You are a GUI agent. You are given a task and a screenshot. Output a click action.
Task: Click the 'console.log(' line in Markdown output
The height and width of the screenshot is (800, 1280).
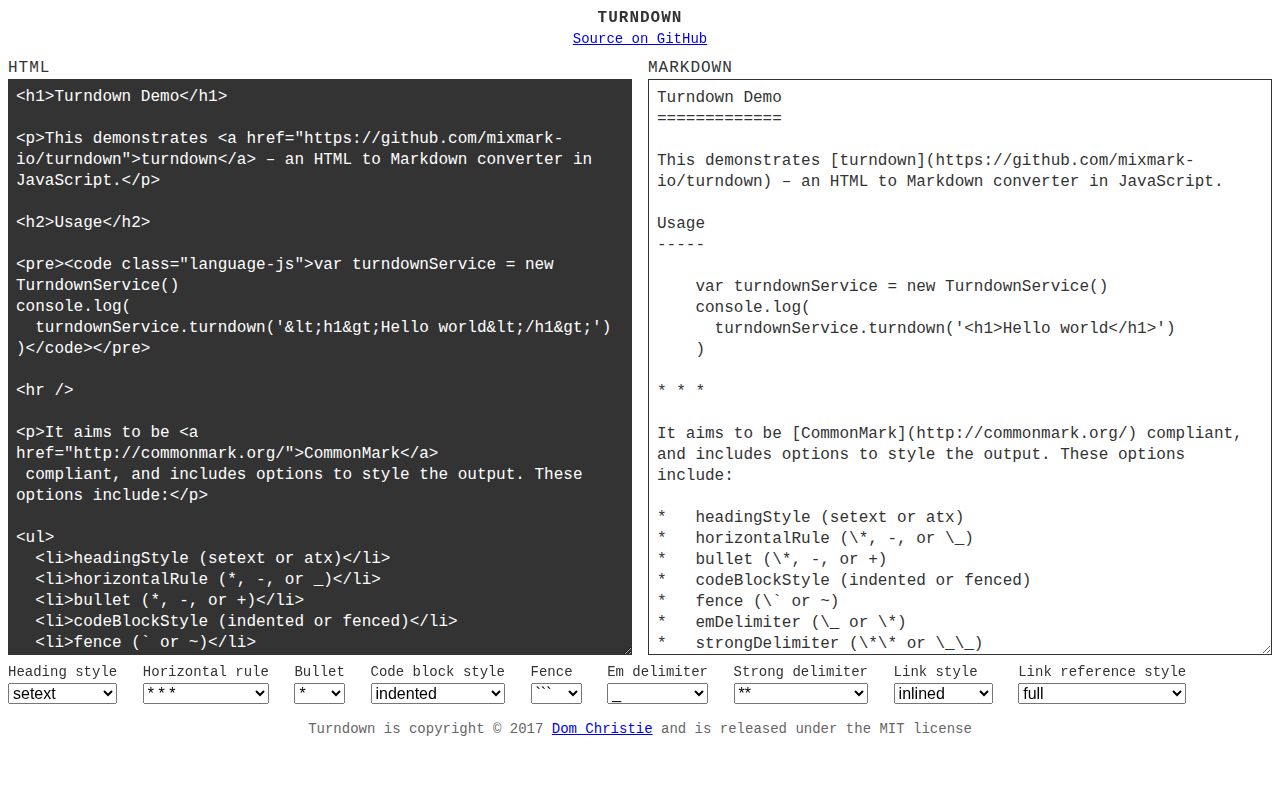753,307
